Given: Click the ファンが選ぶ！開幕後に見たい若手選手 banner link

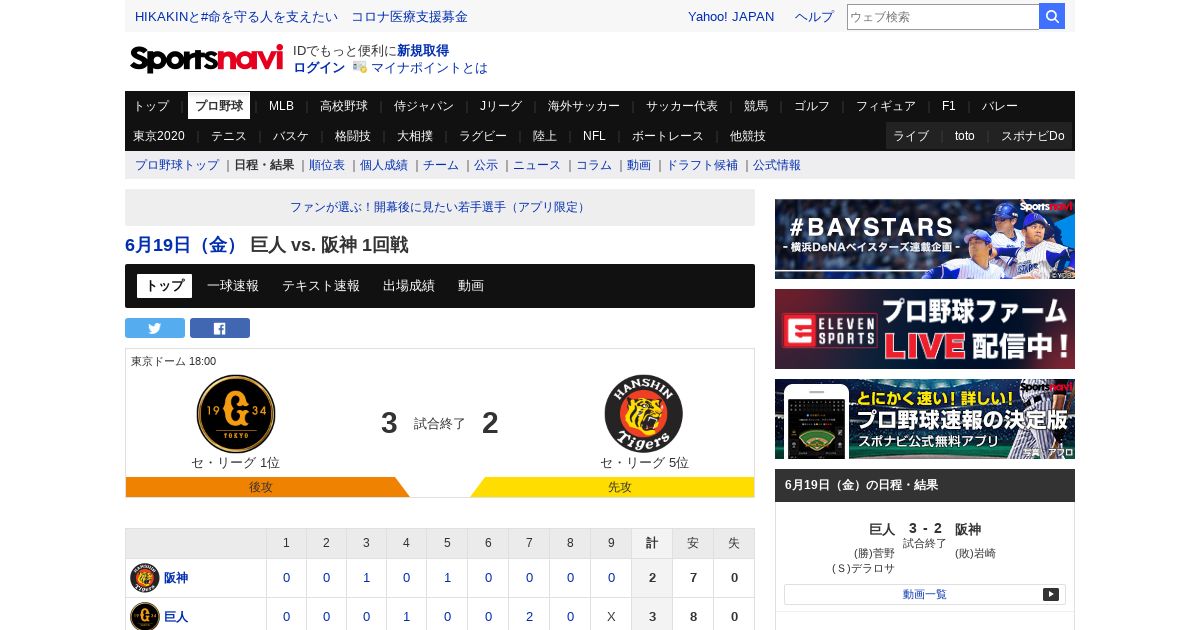Looking at the screenshot, I should tap(440, 207).
